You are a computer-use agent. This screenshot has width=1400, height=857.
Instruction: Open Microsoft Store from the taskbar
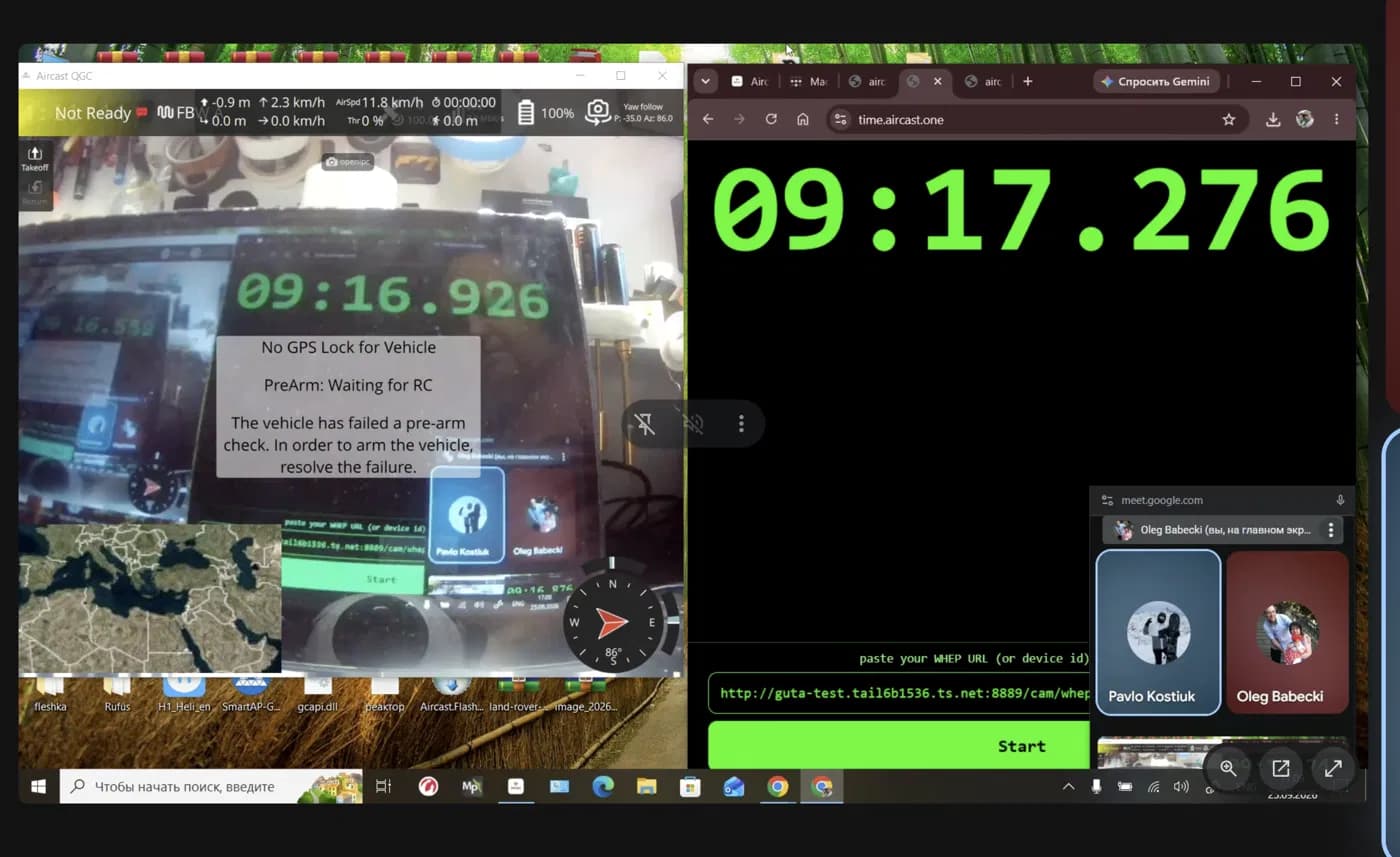(x=690, y=787)
